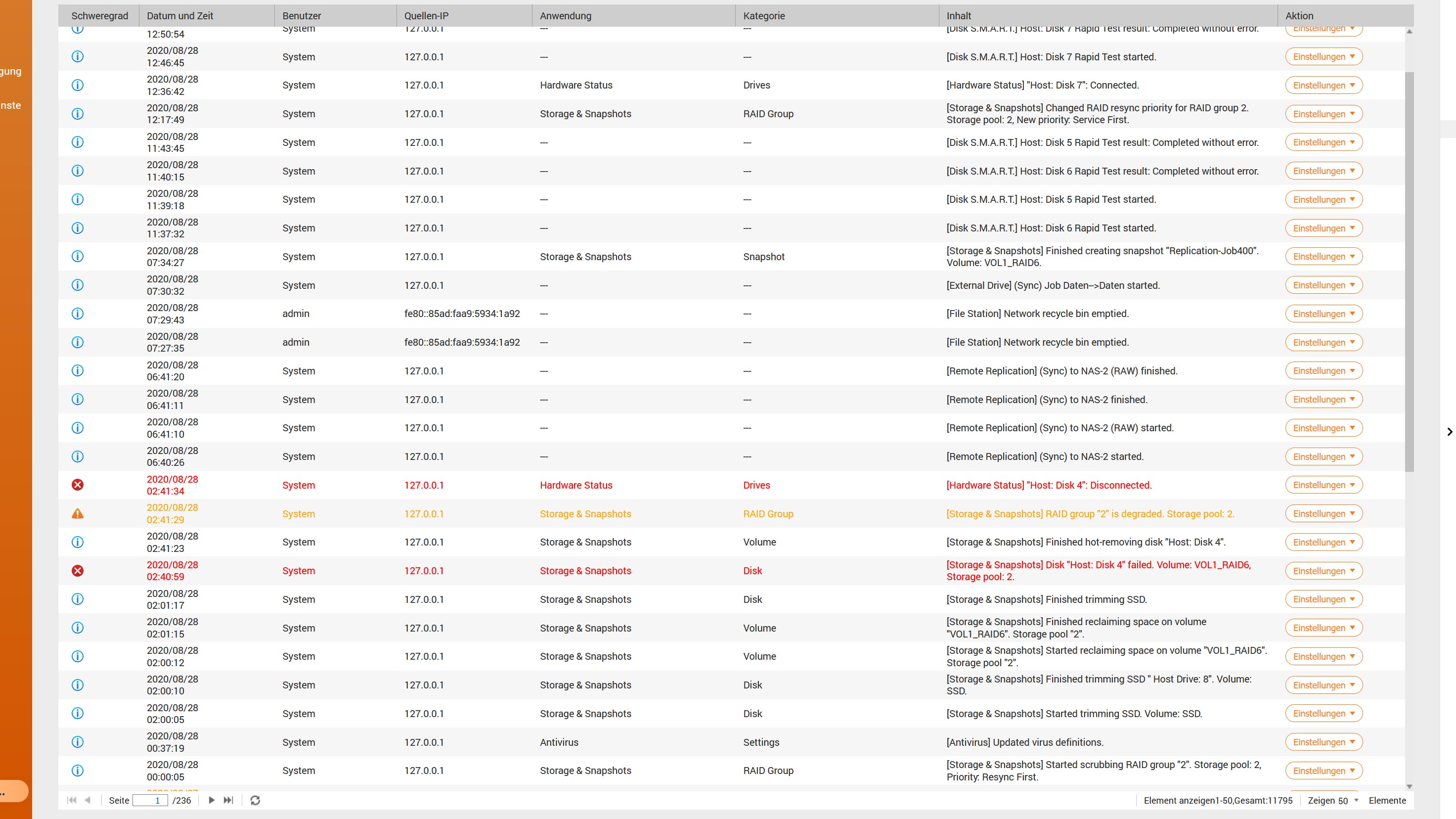
Task: Click the Anwendung column header
Action: tap(565, 16)
